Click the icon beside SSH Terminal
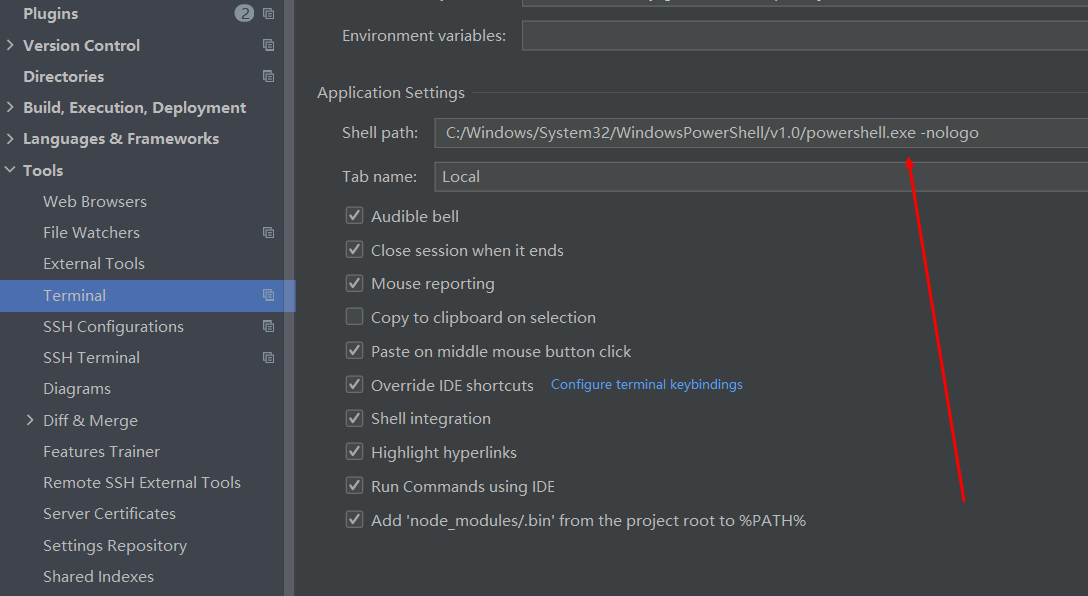 267,357
